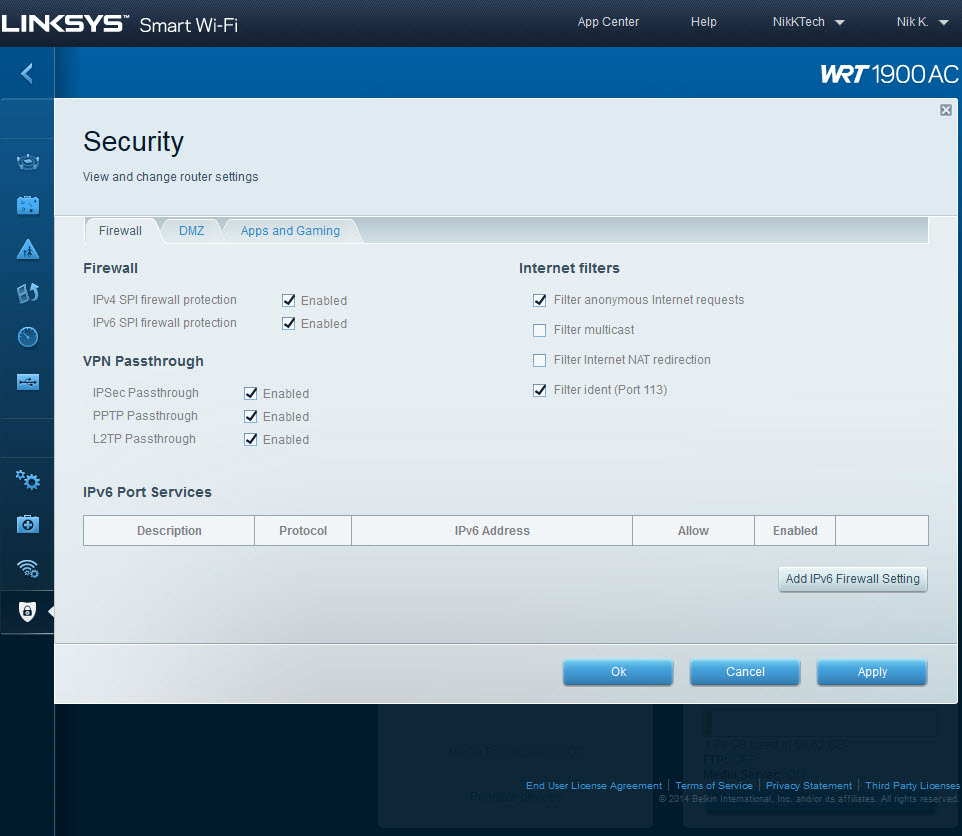
Task: Click the Protocol column header
Action: [303, 531]
